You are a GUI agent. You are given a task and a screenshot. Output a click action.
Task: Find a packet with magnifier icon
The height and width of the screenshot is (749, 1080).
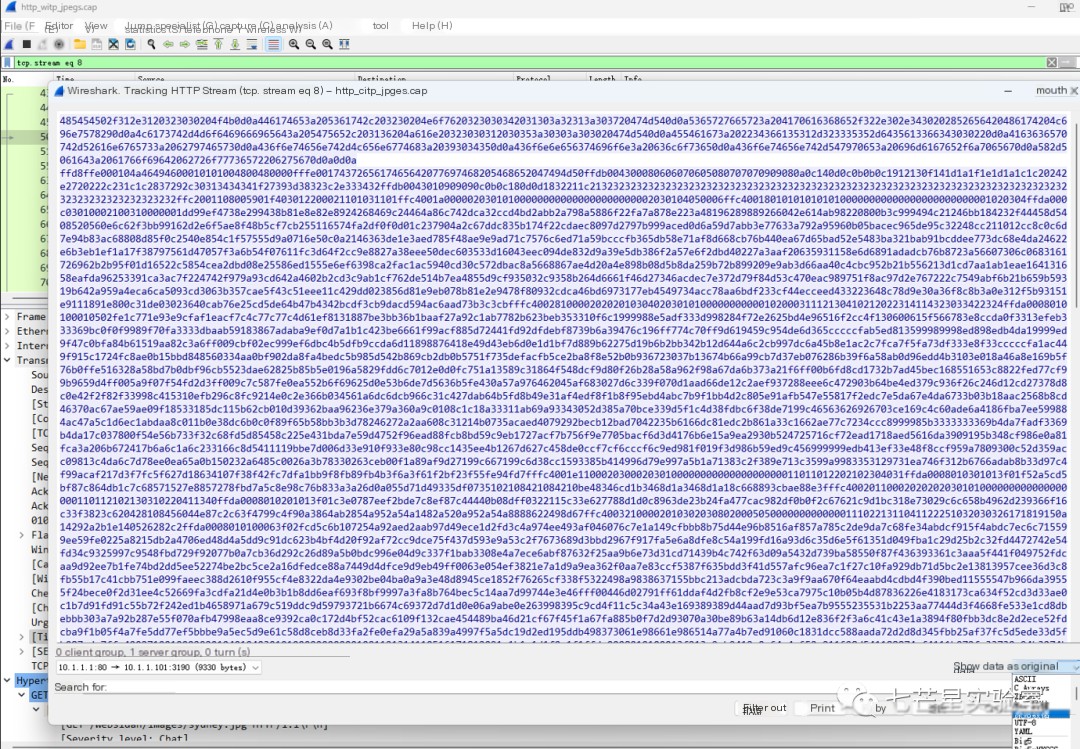(152, 44)
